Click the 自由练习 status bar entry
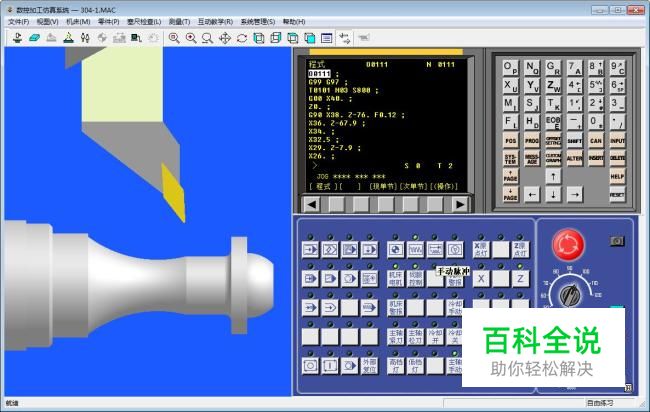Viewport: 650px width, 412px height. pos(599,403)
